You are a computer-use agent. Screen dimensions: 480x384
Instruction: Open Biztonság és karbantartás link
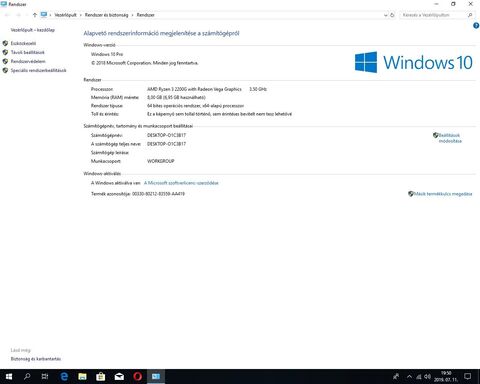coord(36,359)
